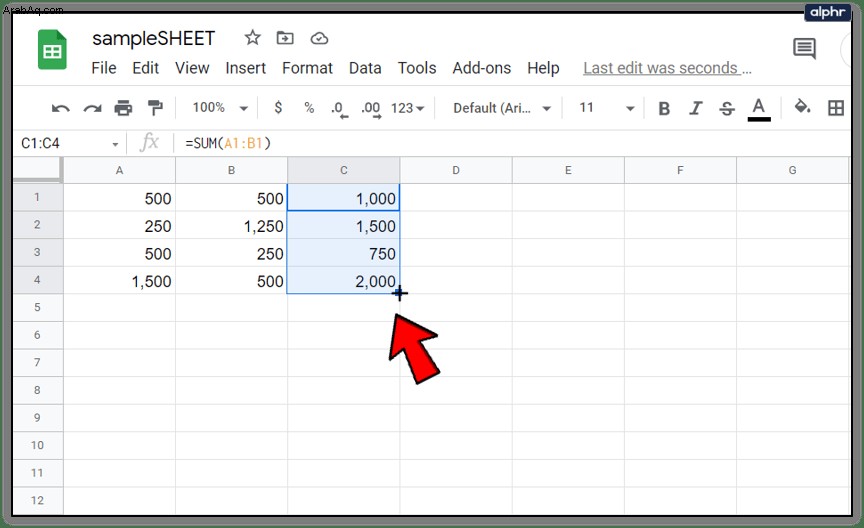The image size is (864, 528).
Task: Apply currency format with $ button
Action: coord(278,107)
